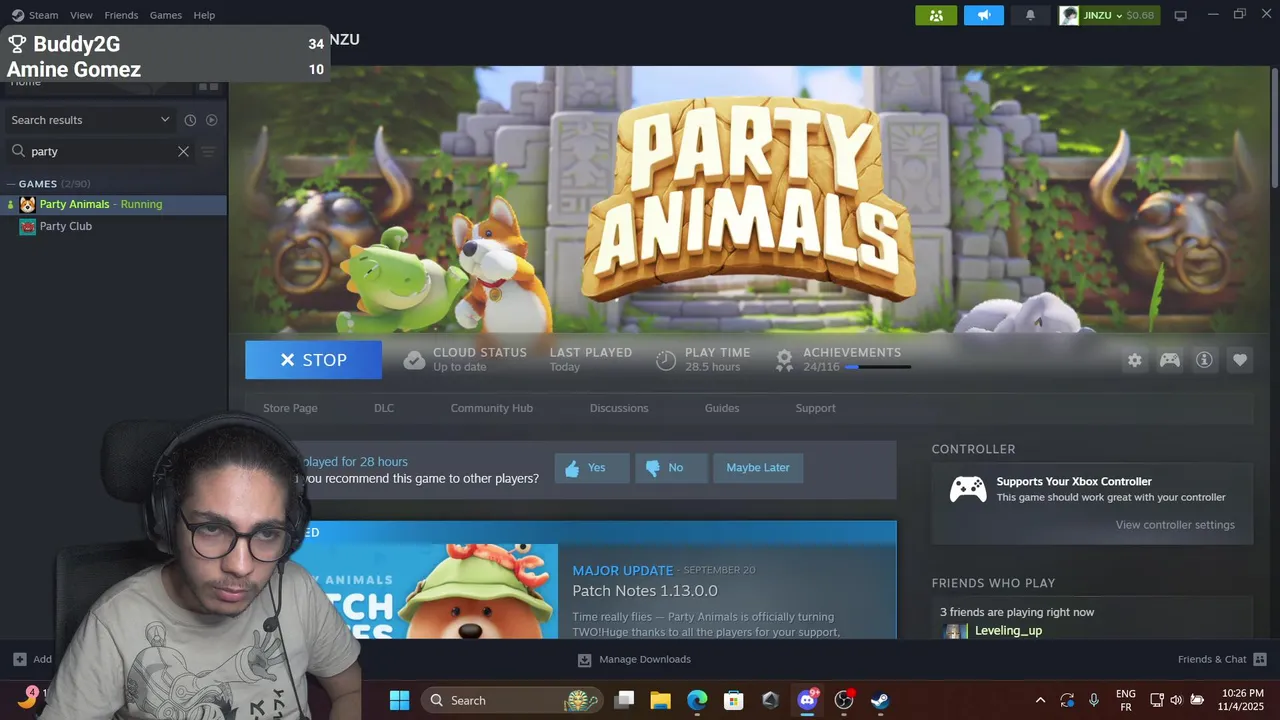
Task: Open the Steam friends group button
Action: click(936, 15)
